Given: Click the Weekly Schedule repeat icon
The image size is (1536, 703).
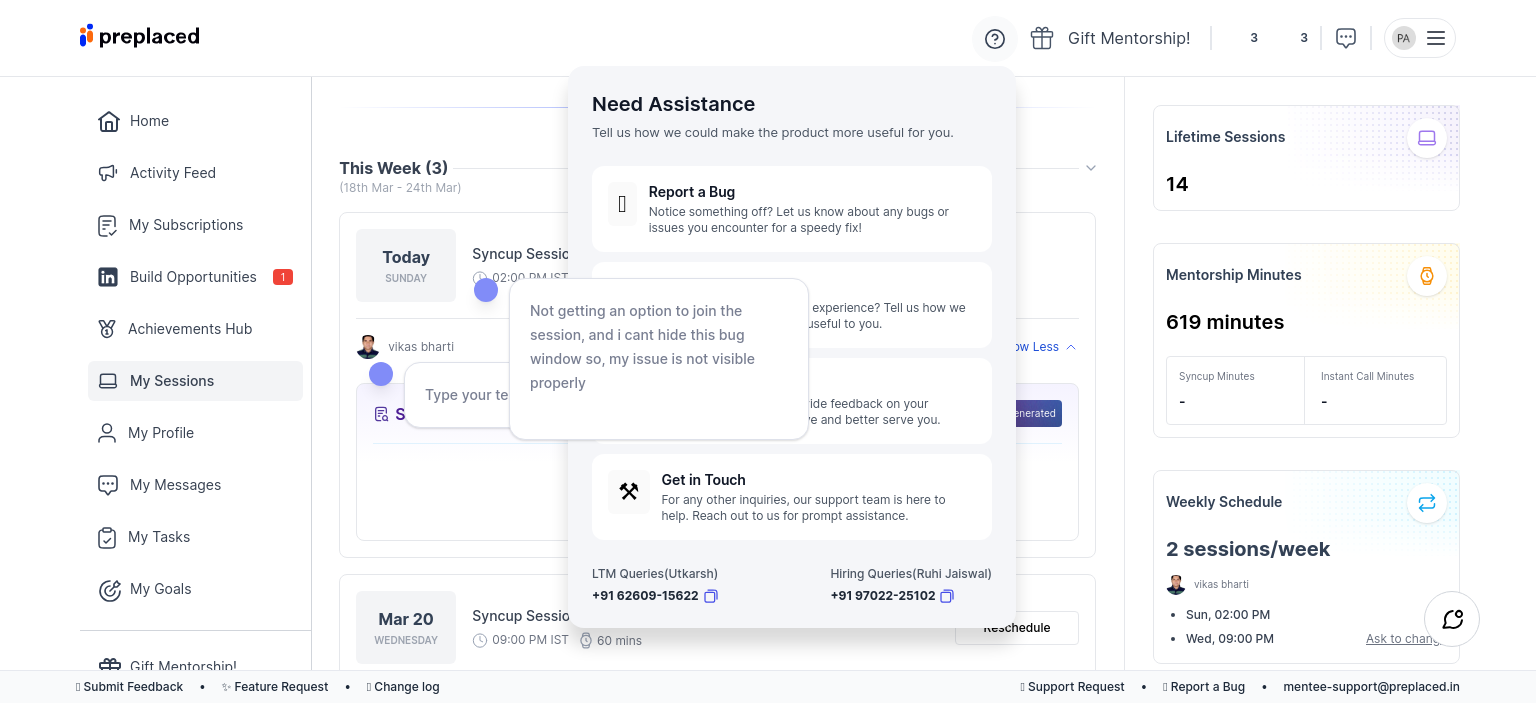Looking at the screenshot, I should [x=1426, y=503].
